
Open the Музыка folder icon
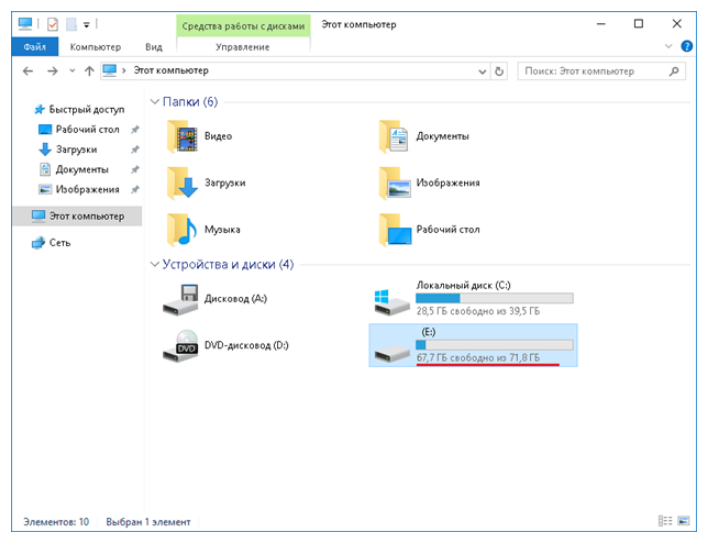coord(182,229)
